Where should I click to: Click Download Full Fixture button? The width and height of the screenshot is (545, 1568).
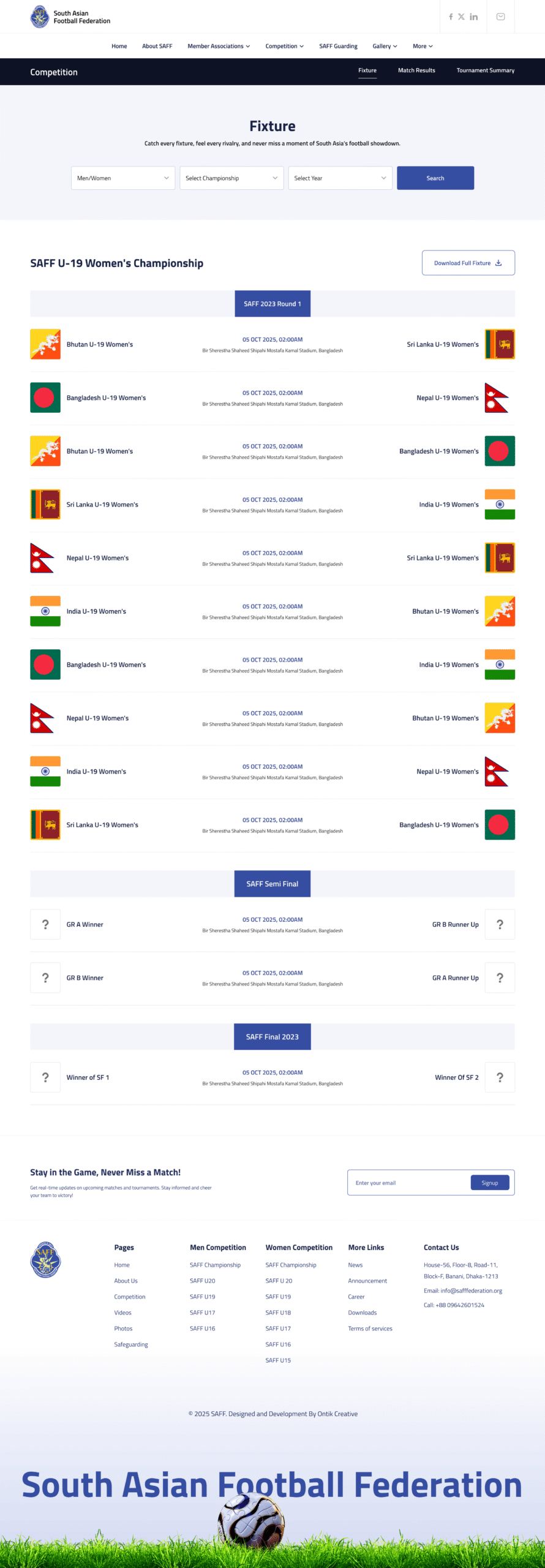[468, 263]
